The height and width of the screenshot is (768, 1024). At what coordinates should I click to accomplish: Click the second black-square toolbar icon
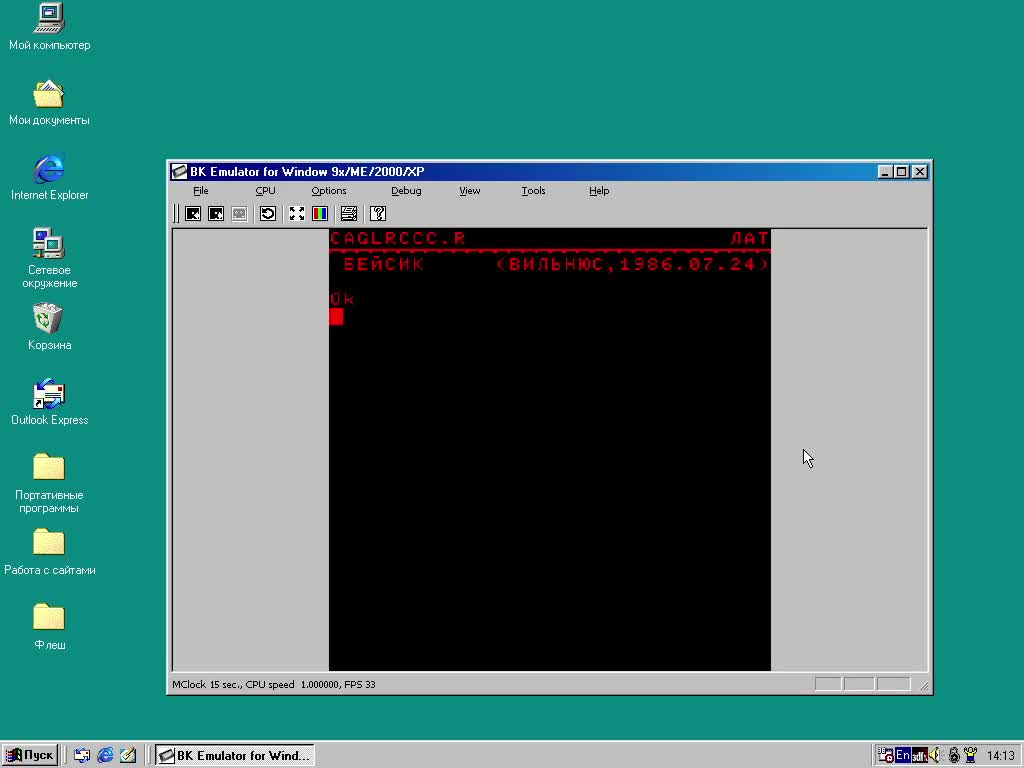[x=216, y=213]
